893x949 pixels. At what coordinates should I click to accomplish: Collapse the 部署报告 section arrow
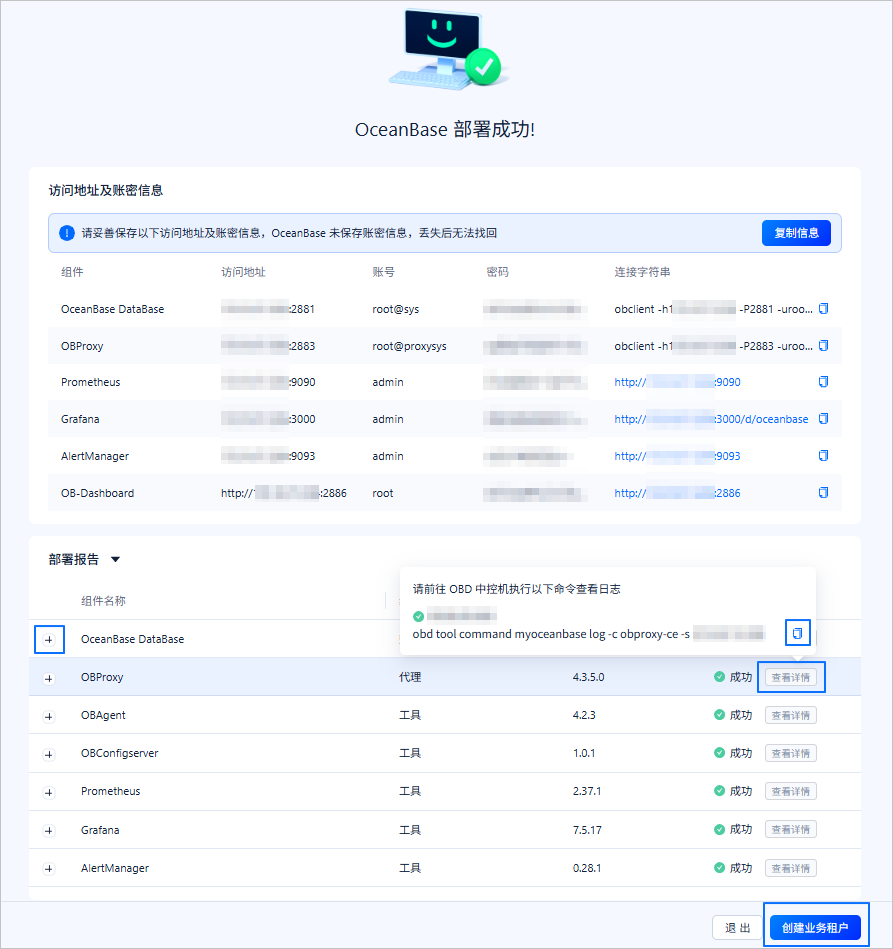115,560
